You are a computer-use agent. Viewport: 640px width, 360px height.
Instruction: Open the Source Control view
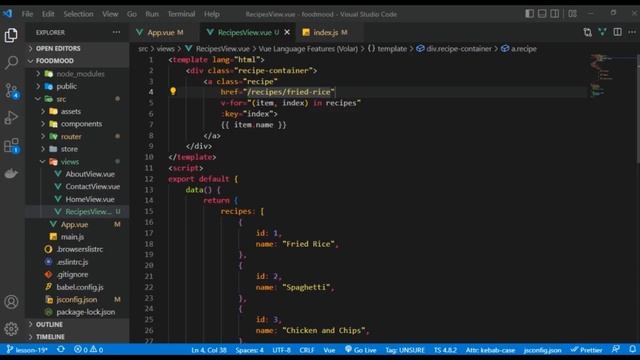(x=11, y=91)
